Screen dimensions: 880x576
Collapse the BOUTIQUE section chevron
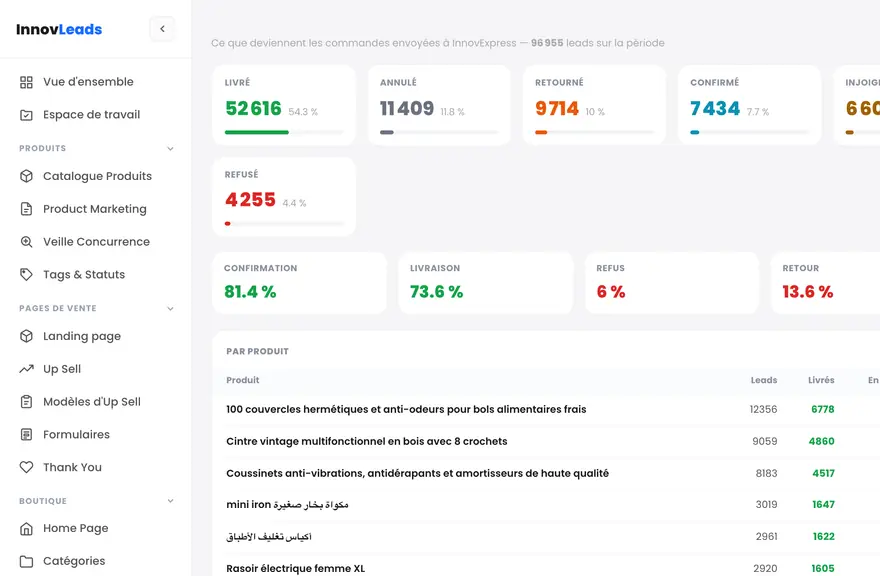(x=171, y=501)
